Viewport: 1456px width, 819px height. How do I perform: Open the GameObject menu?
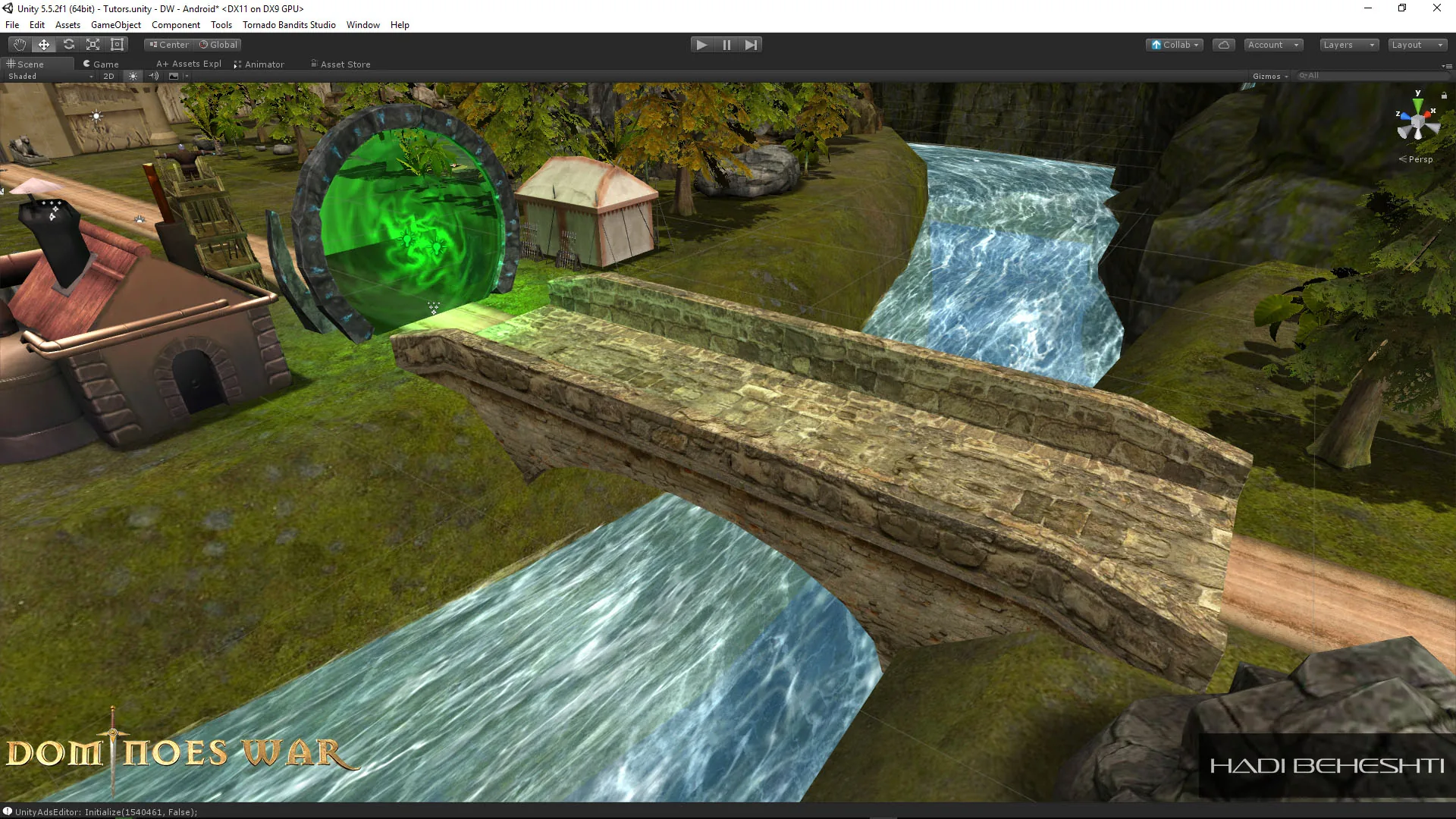coord(116,25)
